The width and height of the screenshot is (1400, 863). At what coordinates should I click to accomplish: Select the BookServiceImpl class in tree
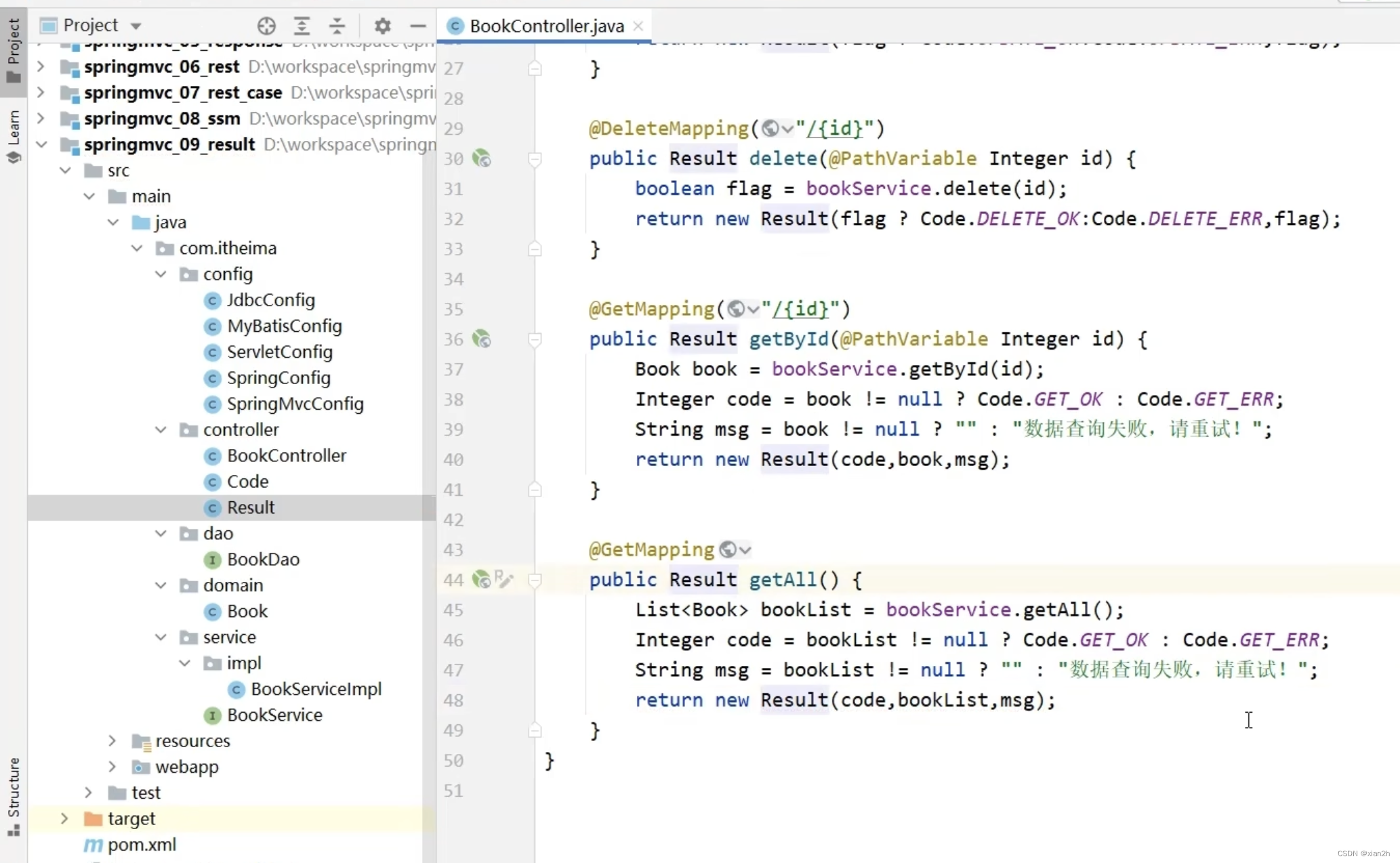pyautogui.click(x=316, y=689)
